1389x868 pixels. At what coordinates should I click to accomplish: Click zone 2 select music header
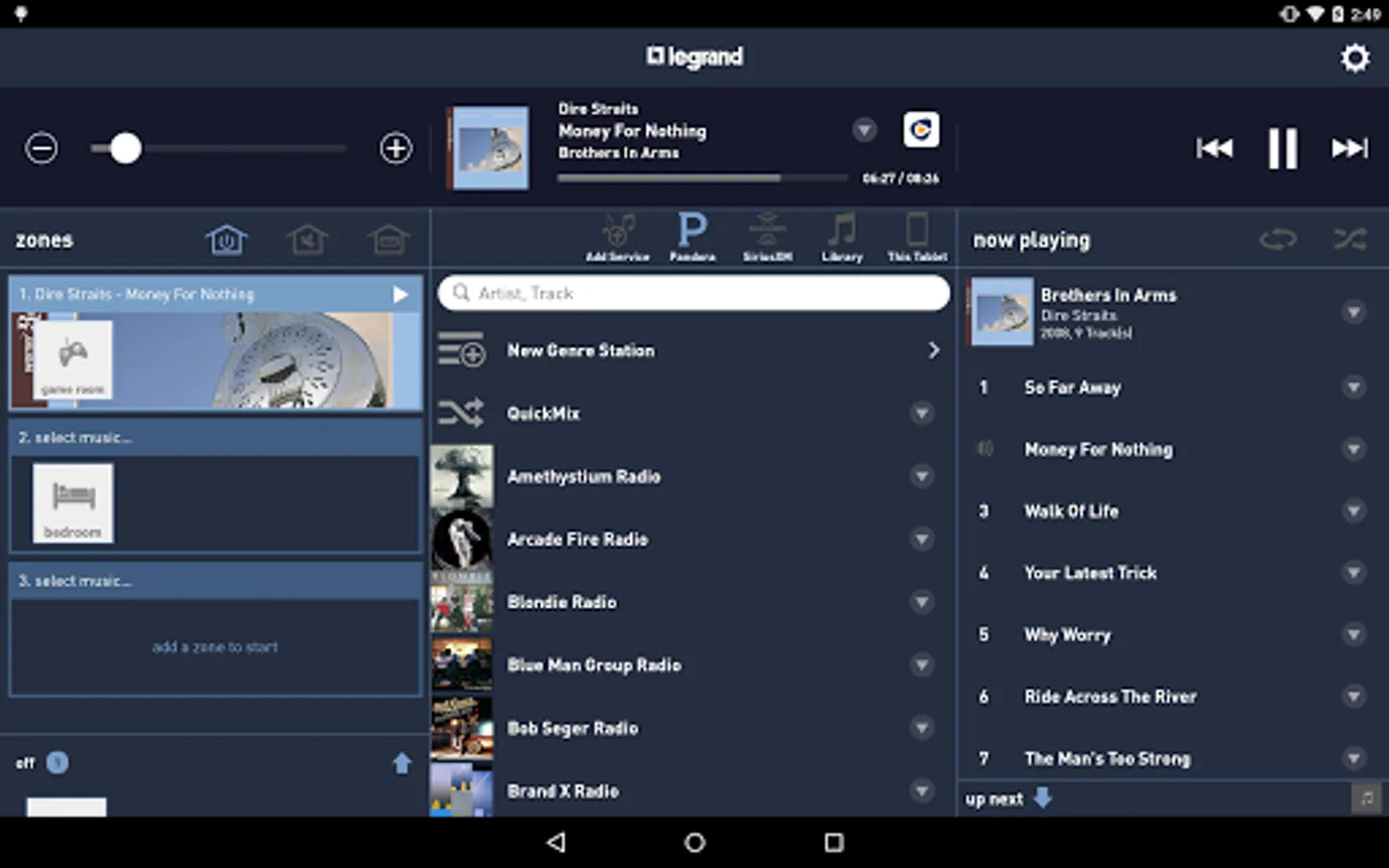click(216, 438)
